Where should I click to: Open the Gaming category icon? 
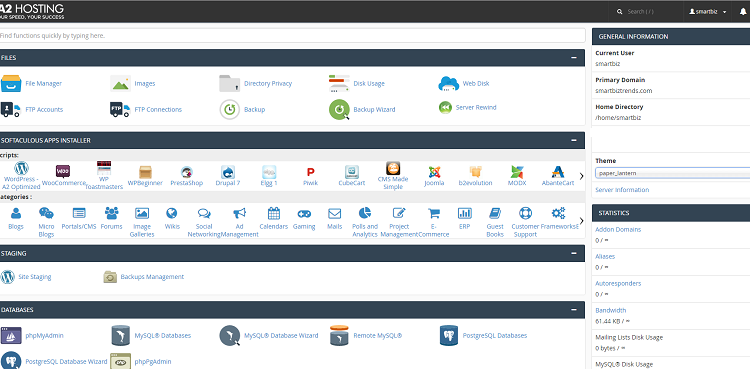click(x=304, y=213)
